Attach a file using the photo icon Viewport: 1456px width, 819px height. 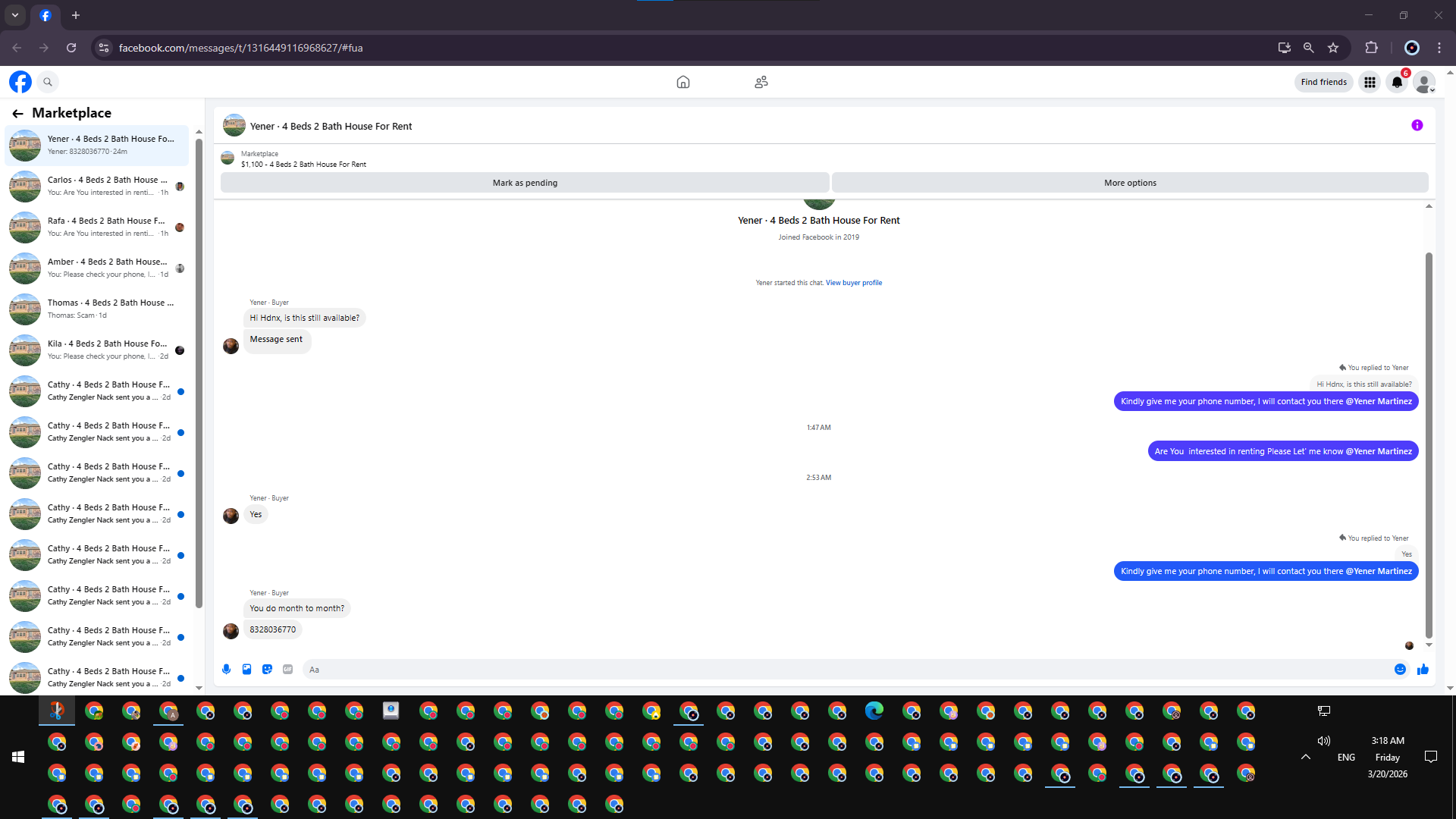tap(246, 669)
